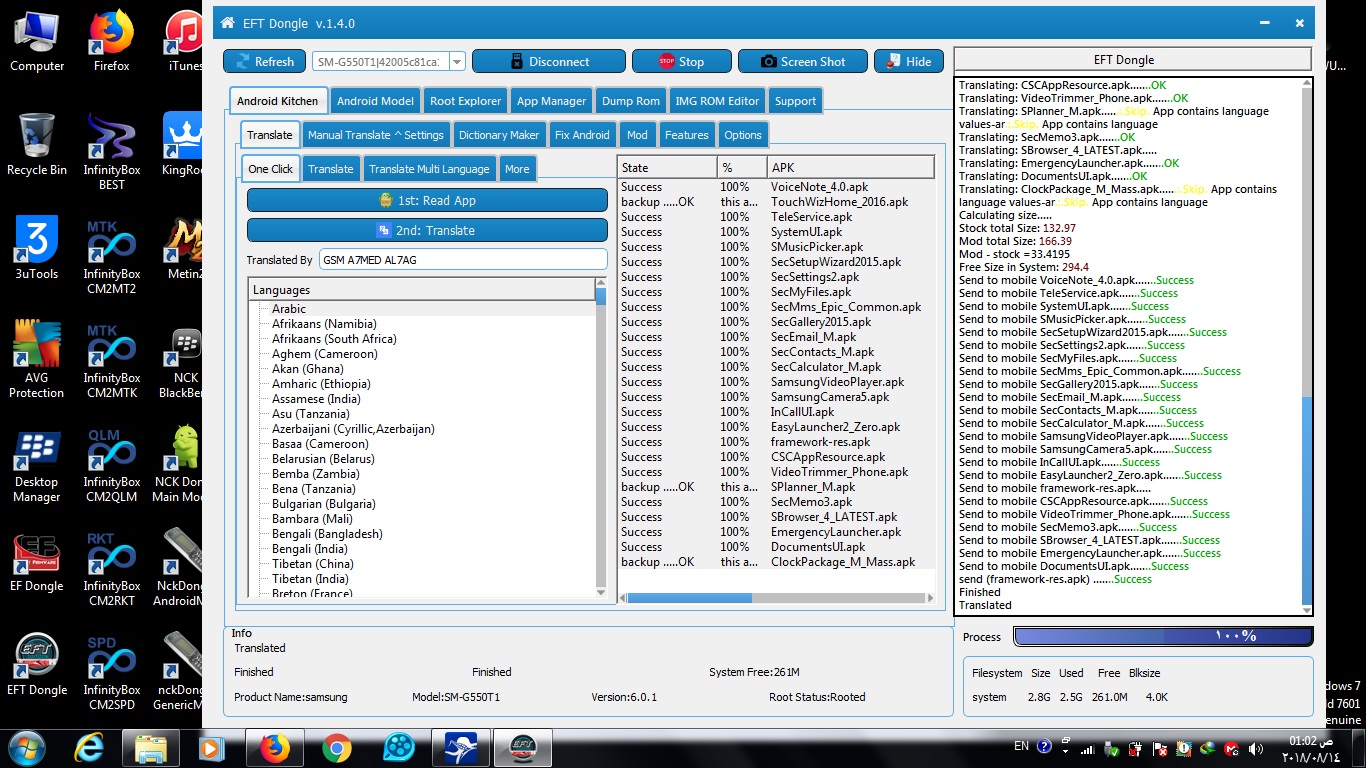
Task: Select Bulgarian (Bulgaria) language
Action: 324,504
